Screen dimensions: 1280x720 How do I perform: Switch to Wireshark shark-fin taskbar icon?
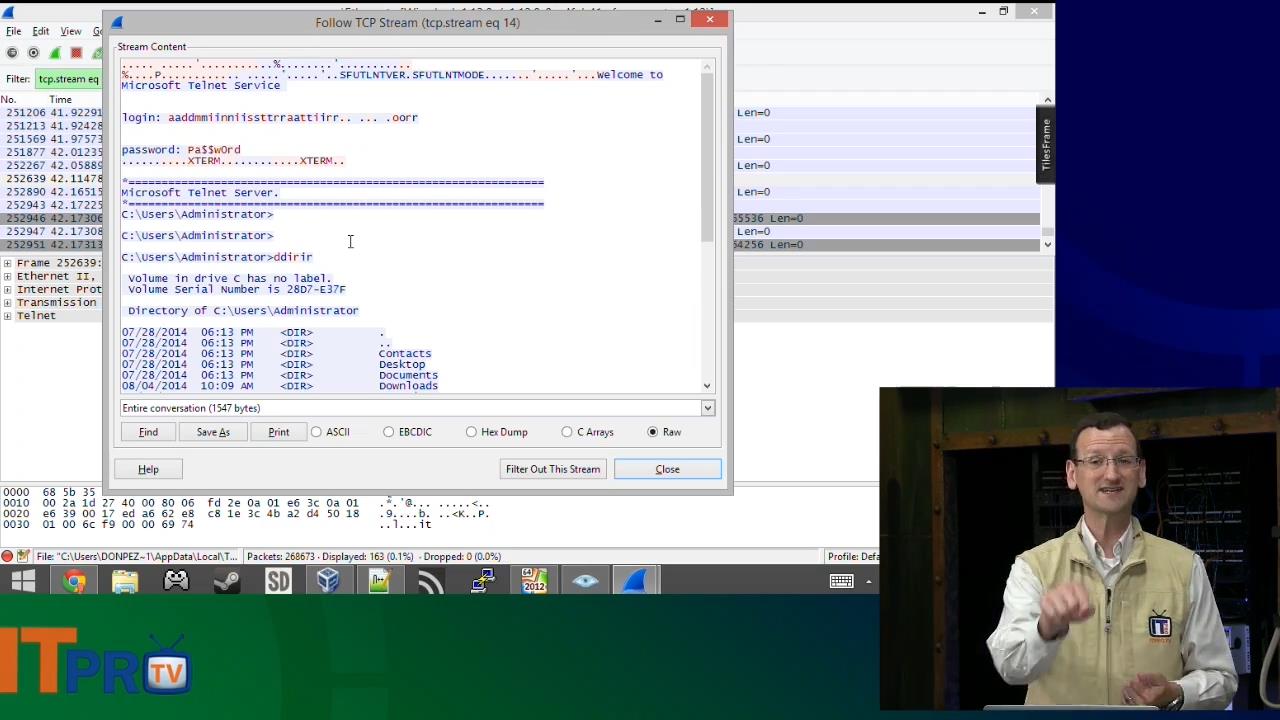pyautogui.click(x=636, y=581)
